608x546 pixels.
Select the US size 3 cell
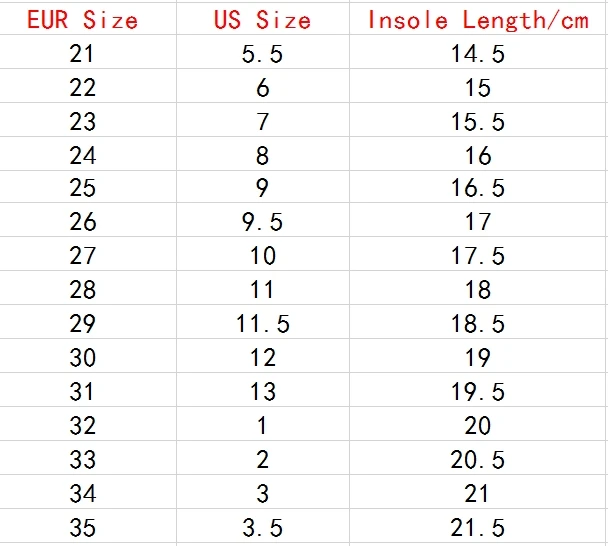(x=263, y=492)
